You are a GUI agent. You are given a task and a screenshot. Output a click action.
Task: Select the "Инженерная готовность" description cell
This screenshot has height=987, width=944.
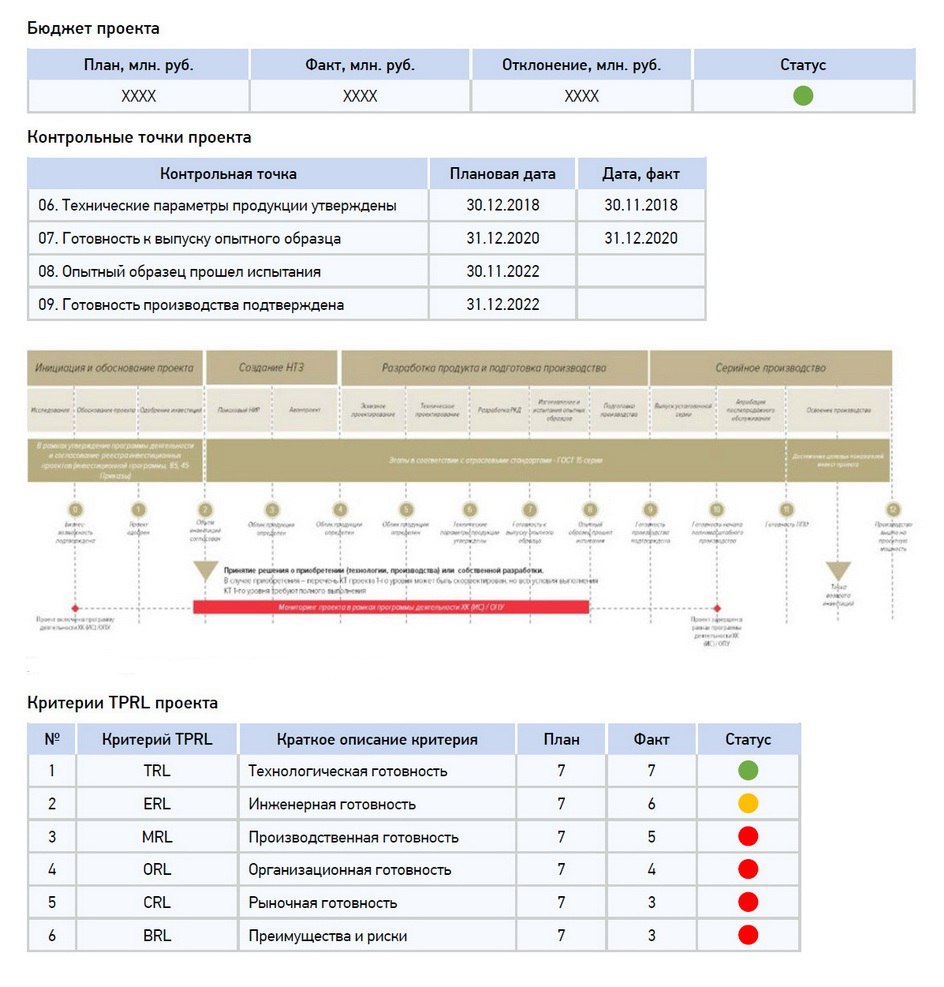click(x=378, y=804)
